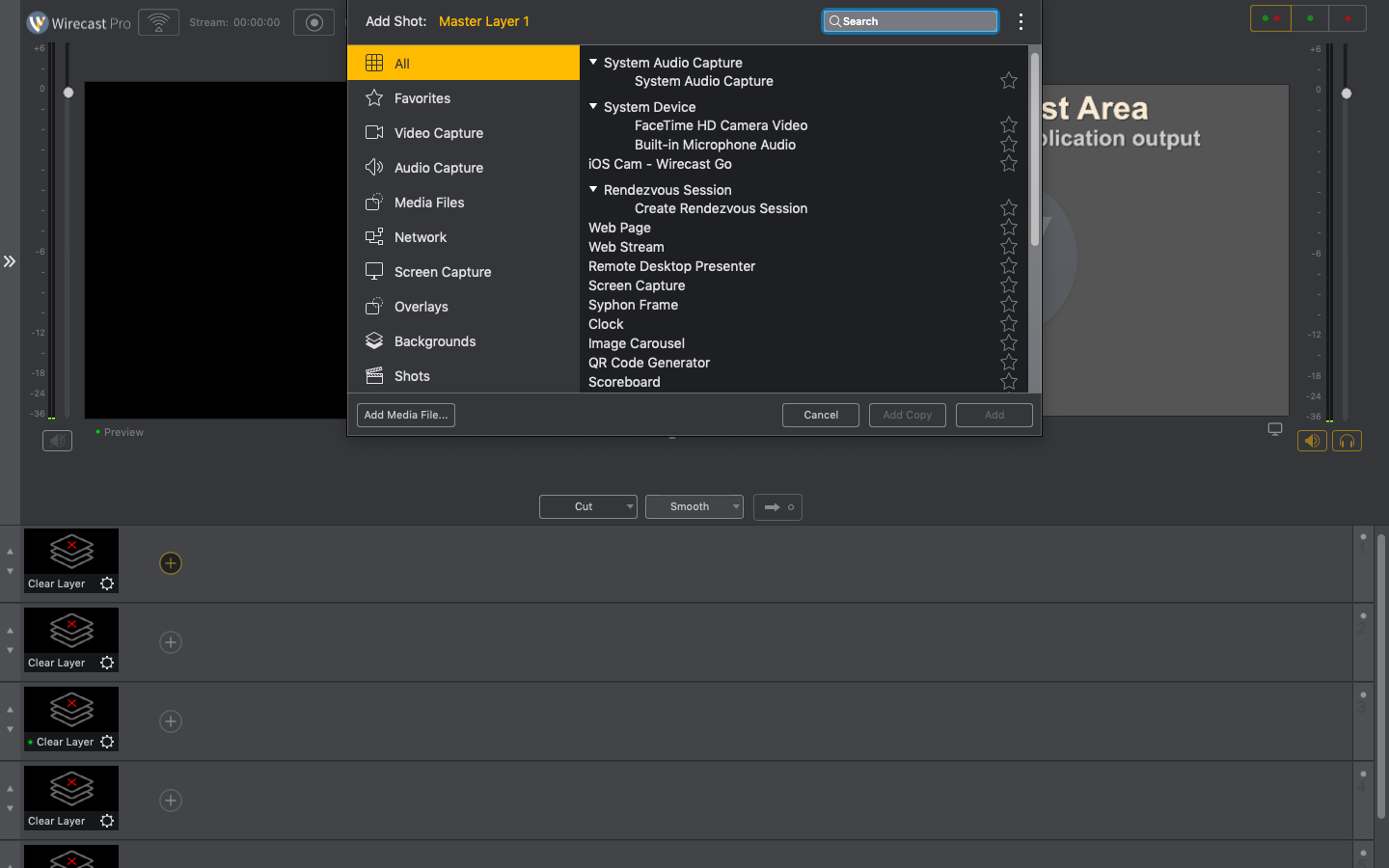Toggle the live output speaker button
The image size is (1389, 868).
(x=1312, y=441)
